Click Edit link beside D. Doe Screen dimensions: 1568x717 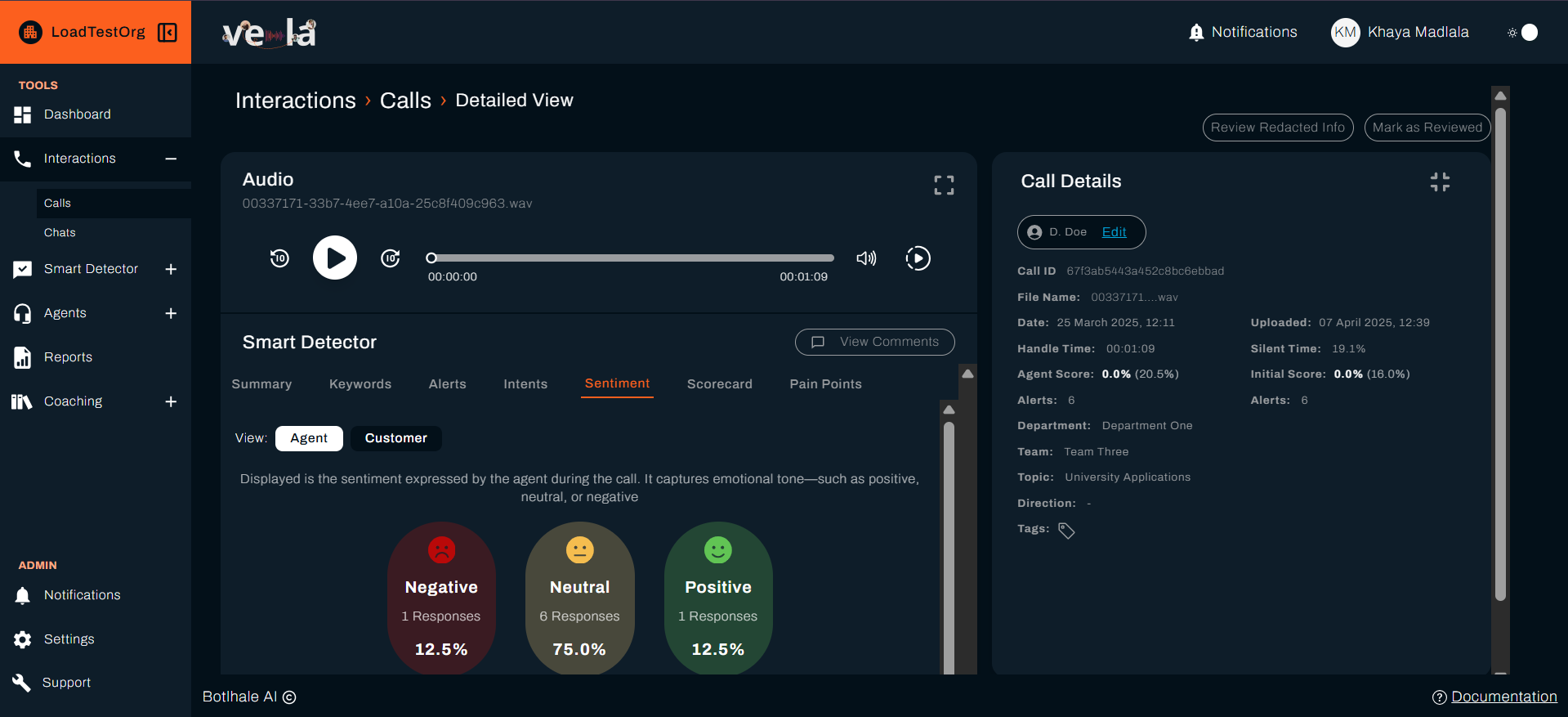[1114, 232]
